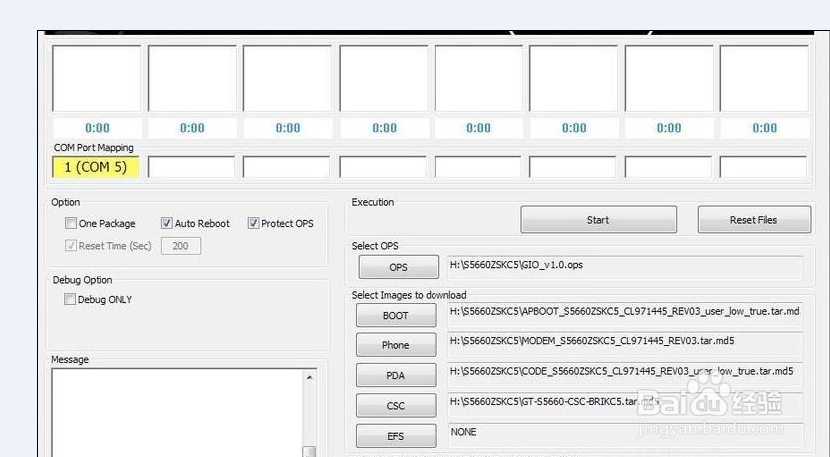
Task: Click the COM Port Mapping label
Action: coord(94,148)
